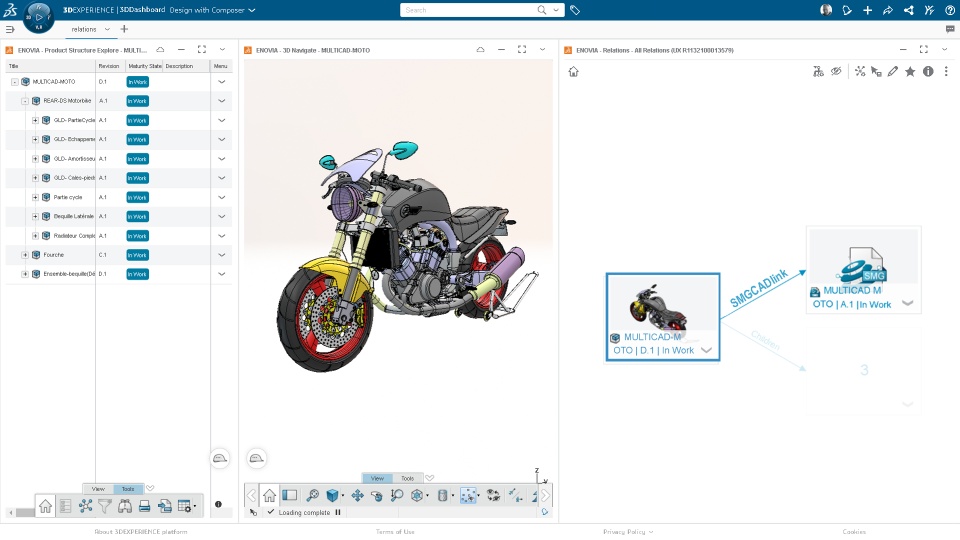Expand the Bequille Latérale node
960x540 pixels.
(36, 216)
